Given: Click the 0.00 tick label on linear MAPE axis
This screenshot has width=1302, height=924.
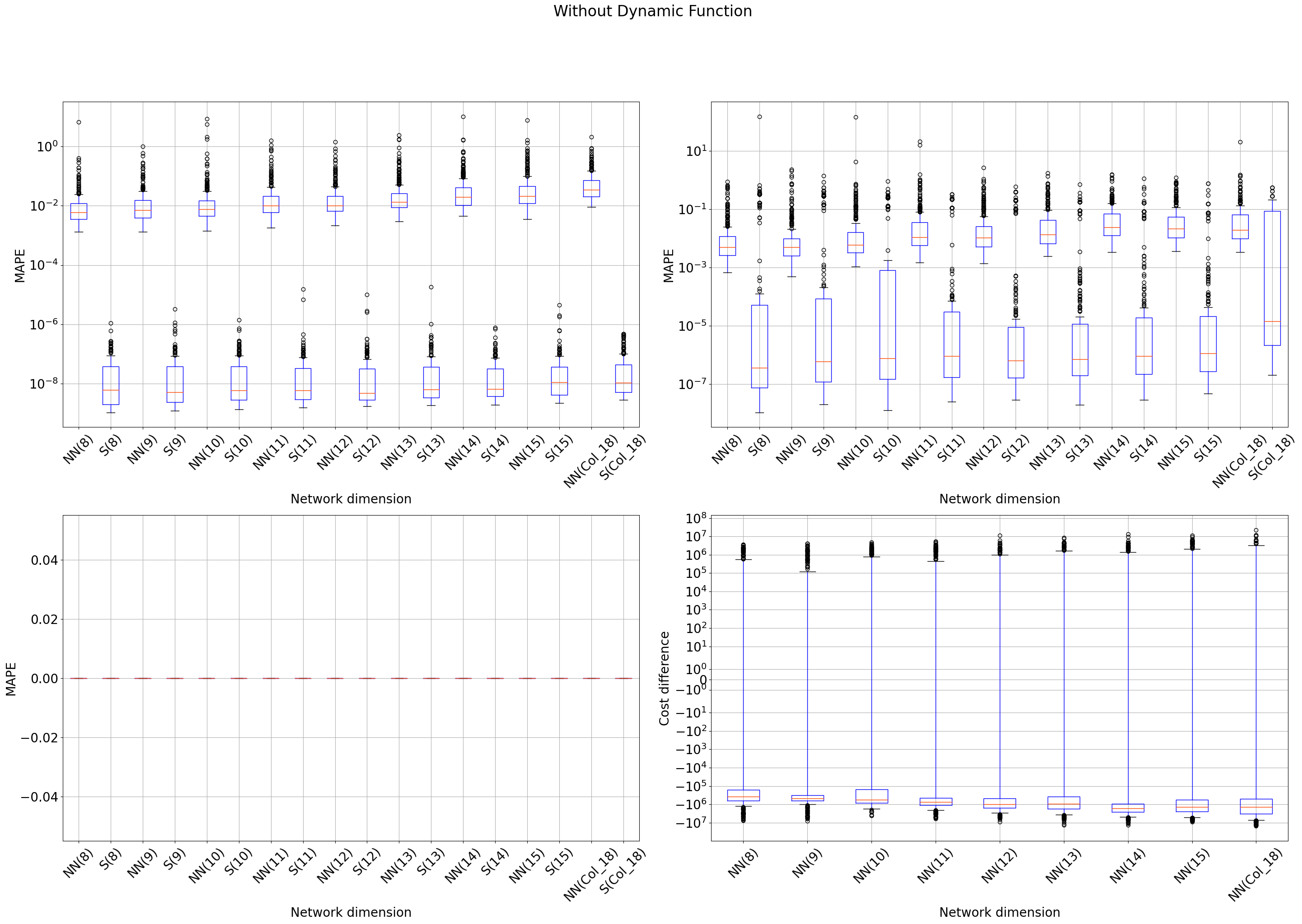Looking at the screenshot, I should click(44, 679).
